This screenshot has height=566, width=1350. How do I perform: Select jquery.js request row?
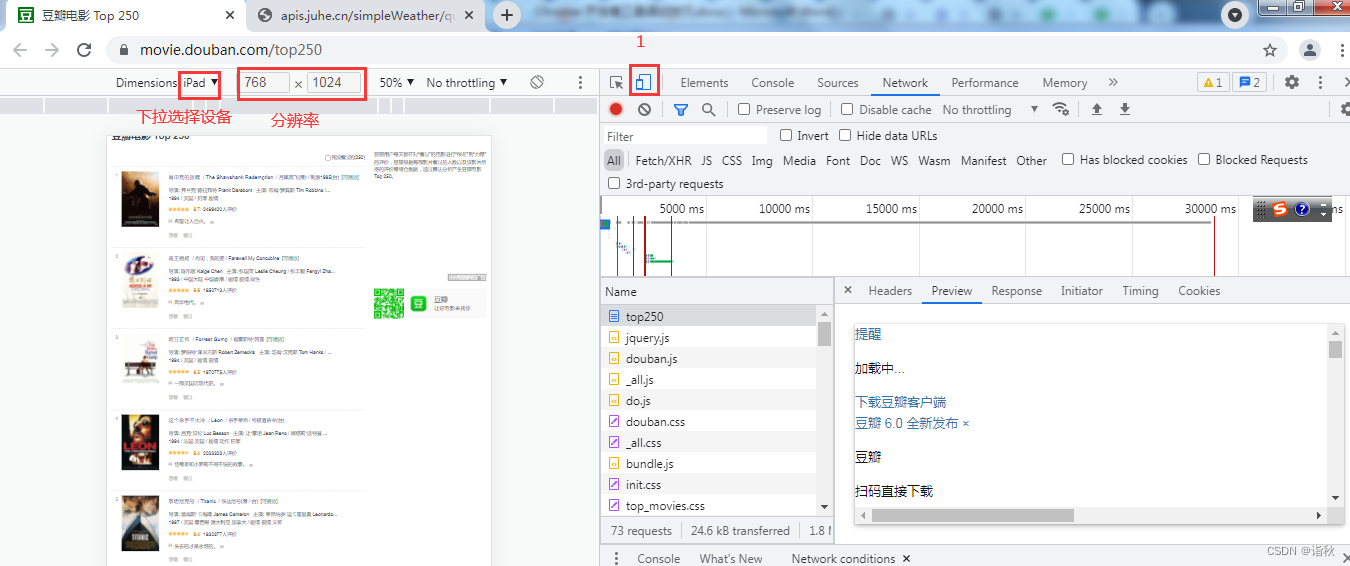pos(709,338)
